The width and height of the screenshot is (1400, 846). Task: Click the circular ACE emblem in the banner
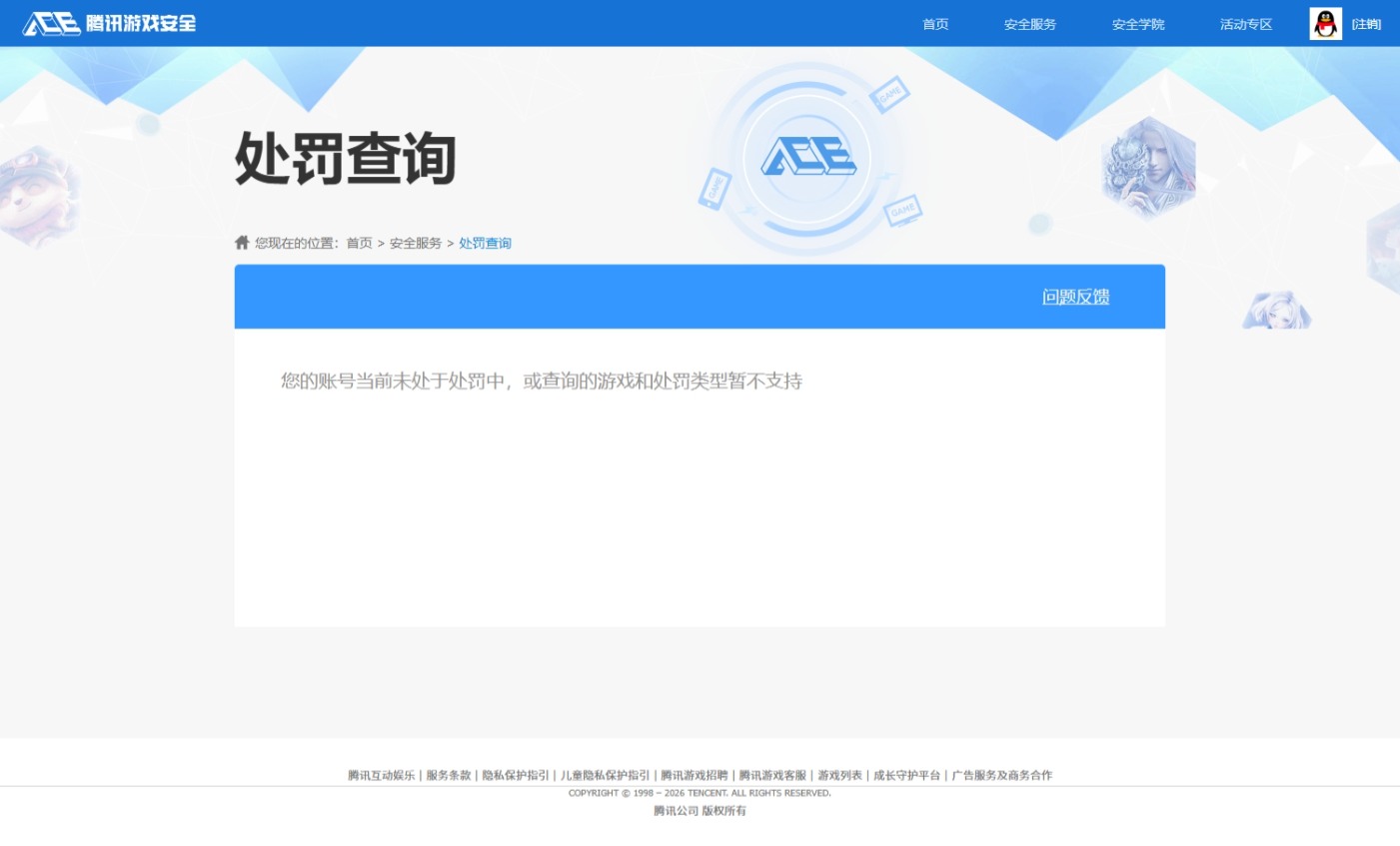click(807, 157)
